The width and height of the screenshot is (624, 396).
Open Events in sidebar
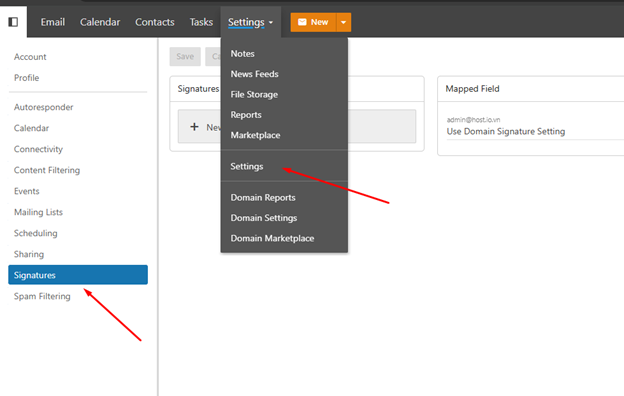(x=27, y=191)
